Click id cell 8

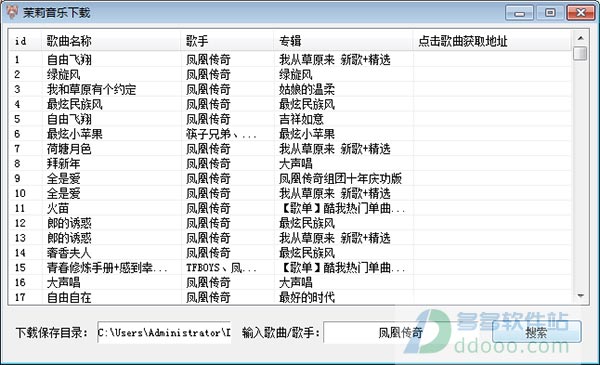17,164
